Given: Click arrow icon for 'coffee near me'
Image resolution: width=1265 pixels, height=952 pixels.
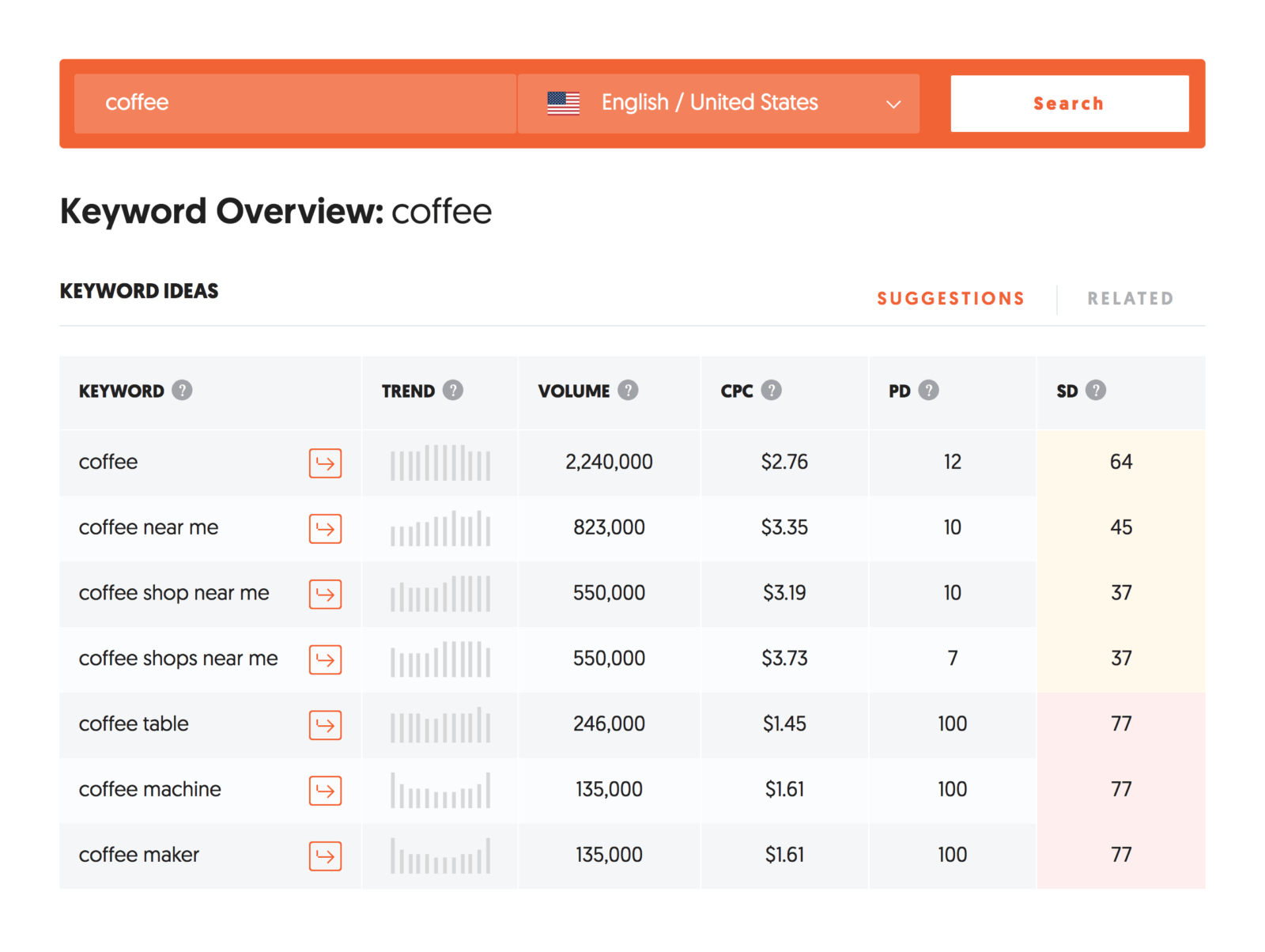Looking at the screenshot, I should click(325, 528).
